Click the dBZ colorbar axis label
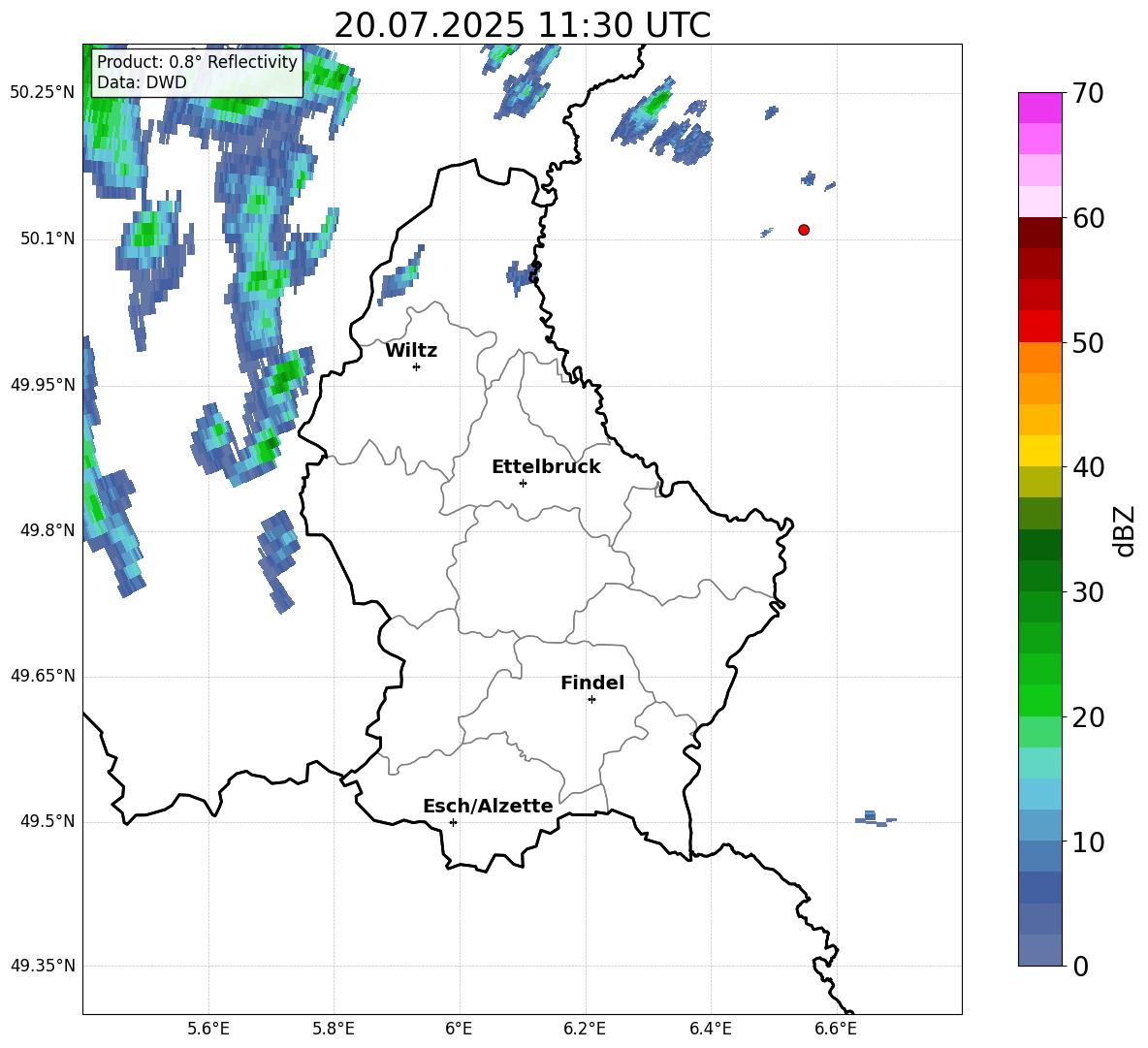Screen dimensions: 1148x1048 point(1124,530)
